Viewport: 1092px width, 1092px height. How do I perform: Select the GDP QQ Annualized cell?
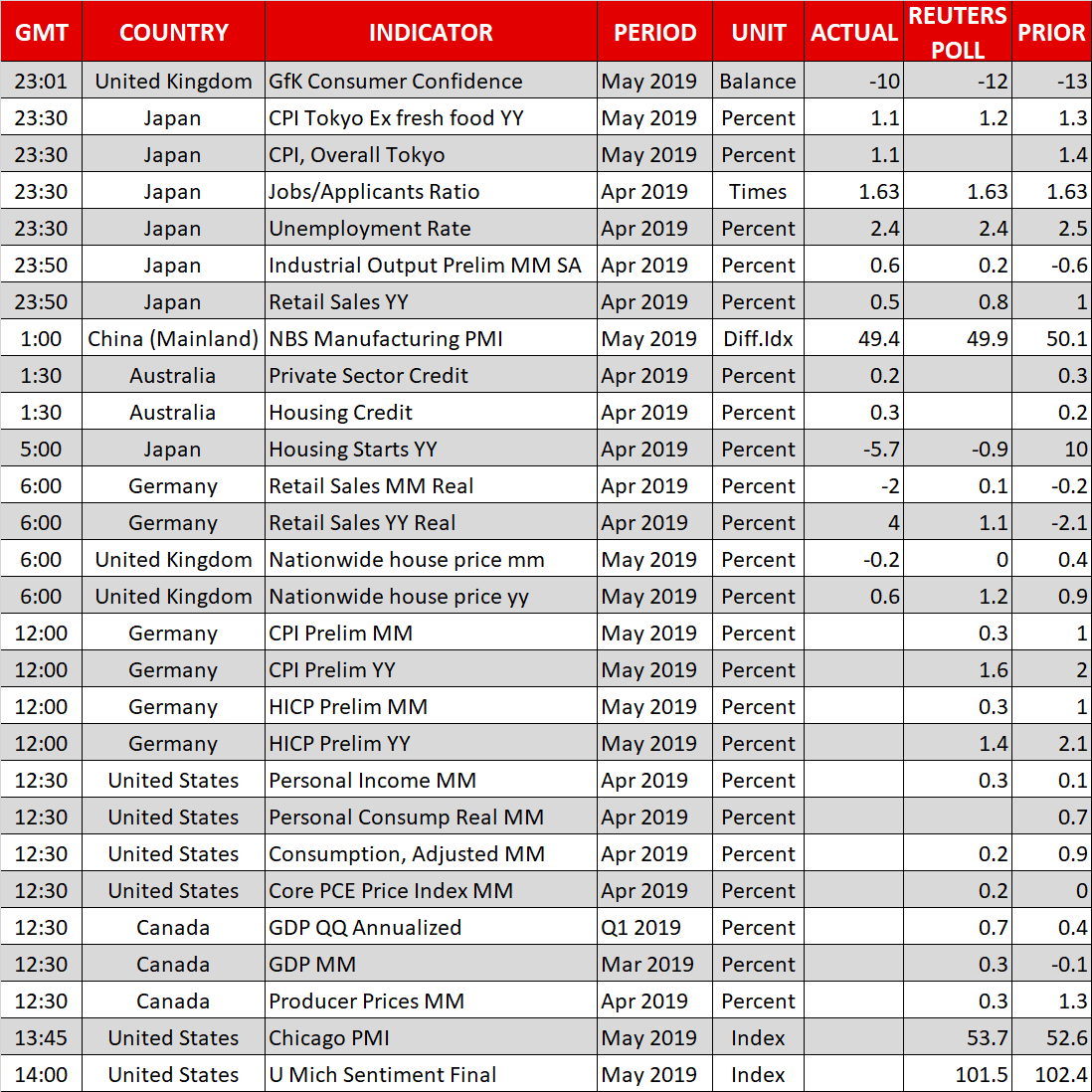tap(431, 927)
